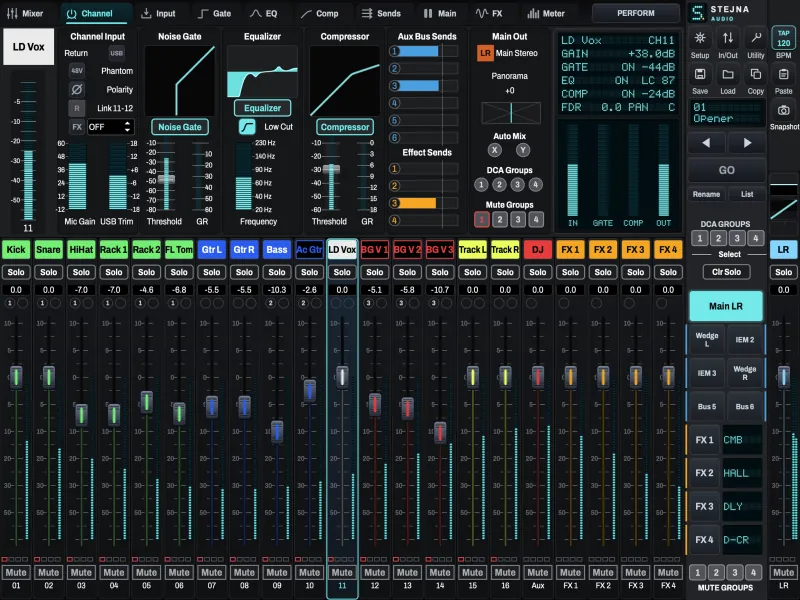
Task: Take a Snapshot with camera icon
Action: [783, 110]
